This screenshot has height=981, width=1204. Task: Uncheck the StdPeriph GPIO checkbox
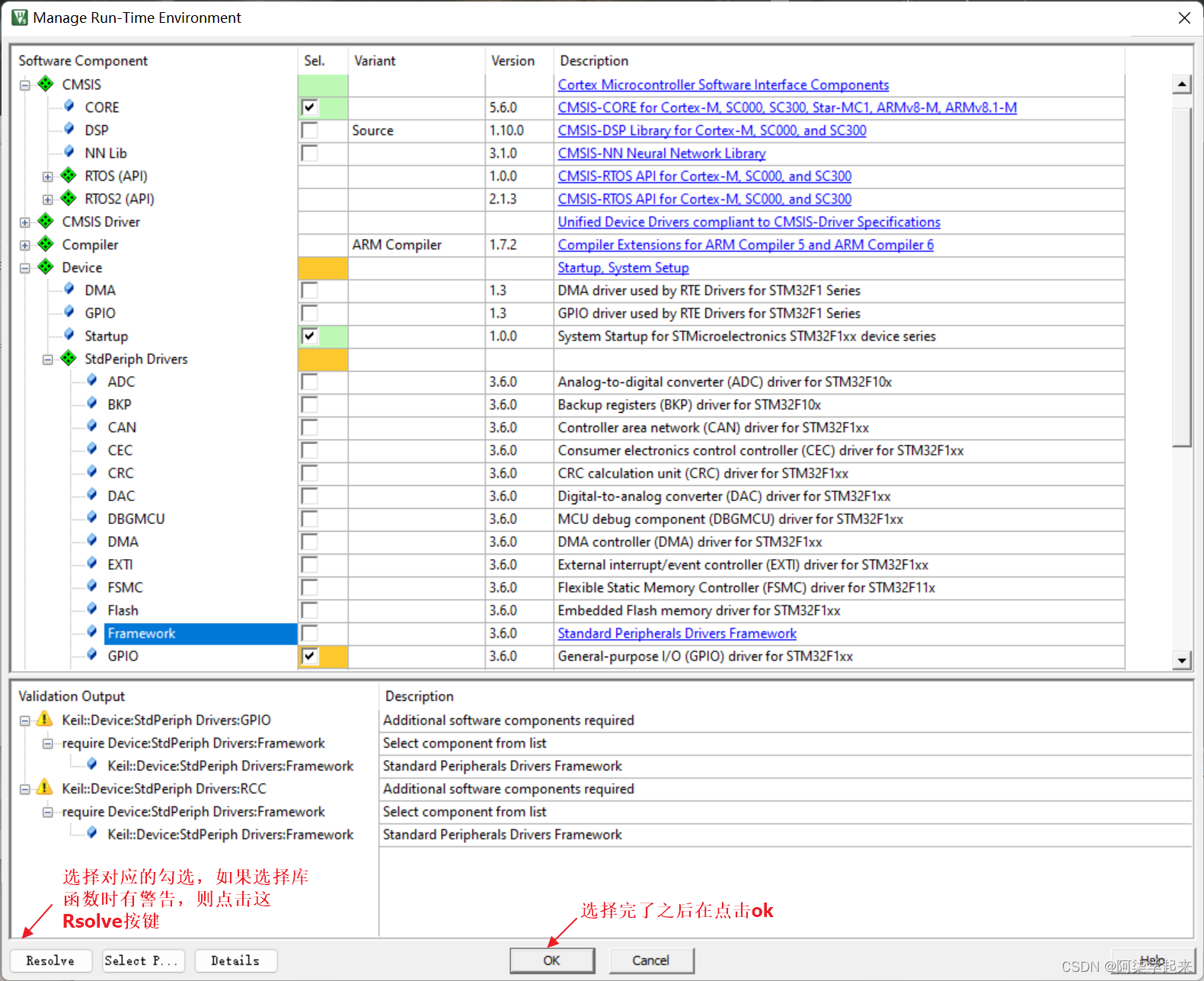pyautogui.click(x=309, y=656)
